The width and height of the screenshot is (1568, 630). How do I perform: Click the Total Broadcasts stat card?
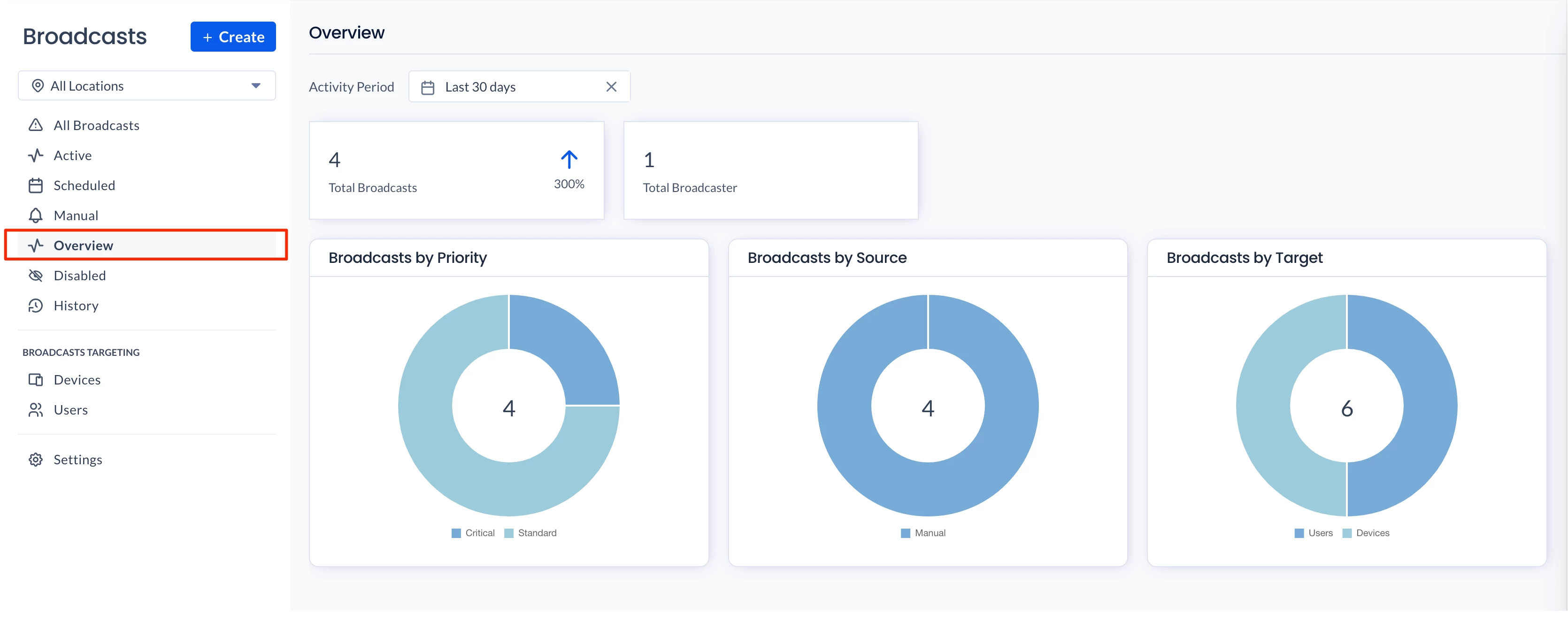(456, 170)
